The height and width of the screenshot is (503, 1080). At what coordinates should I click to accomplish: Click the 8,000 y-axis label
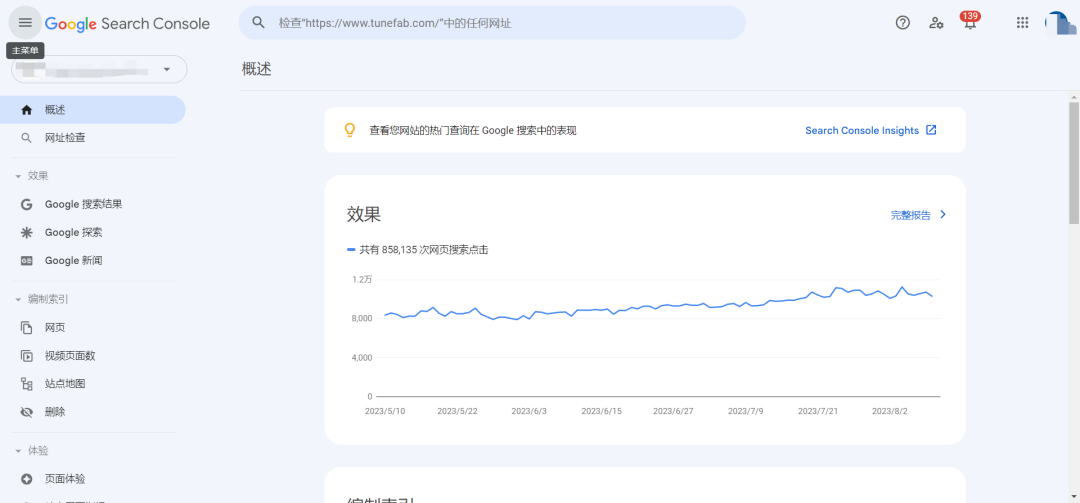[361, 318]
